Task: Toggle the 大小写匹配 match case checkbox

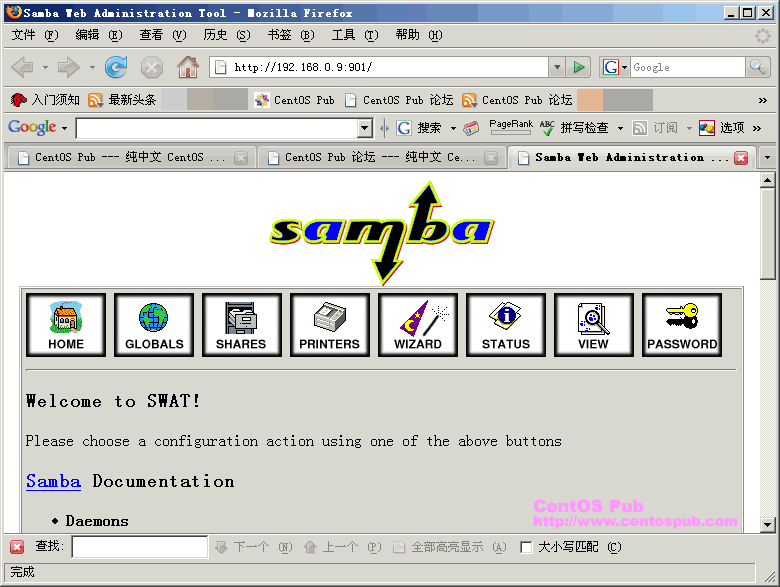Action: click(526, 547)
